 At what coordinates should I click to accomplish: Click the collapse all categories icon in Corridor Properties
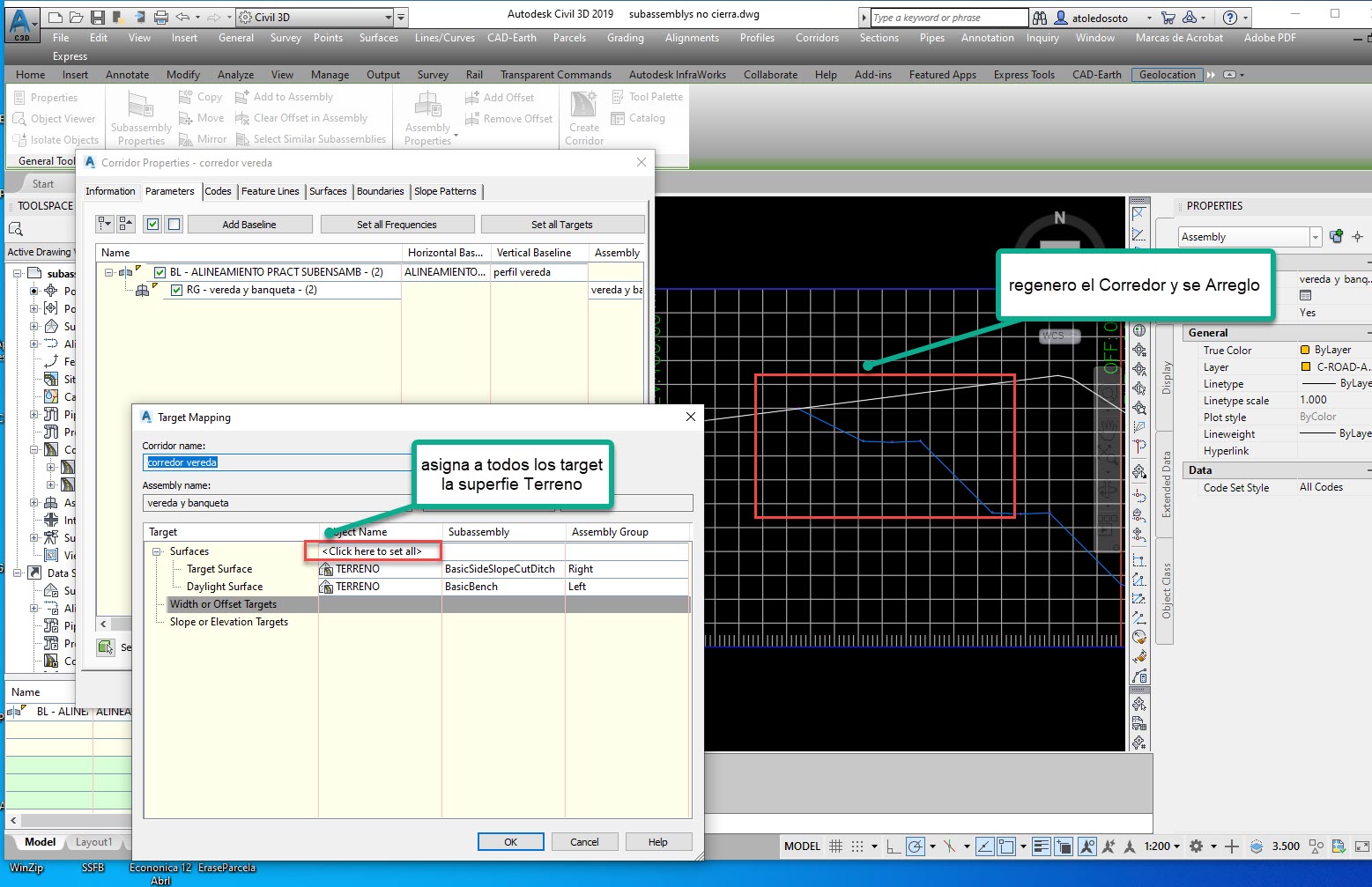126,225
